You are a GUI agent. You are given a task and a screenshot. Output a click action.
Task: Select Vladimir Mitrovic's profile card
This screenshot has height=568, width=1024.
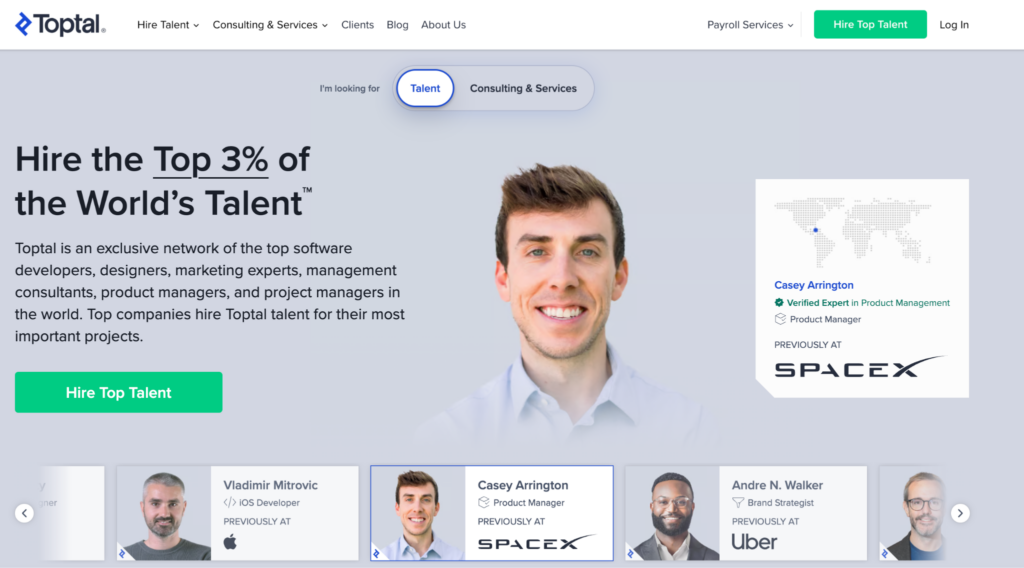pyautogui.click(x=238, y=513)
